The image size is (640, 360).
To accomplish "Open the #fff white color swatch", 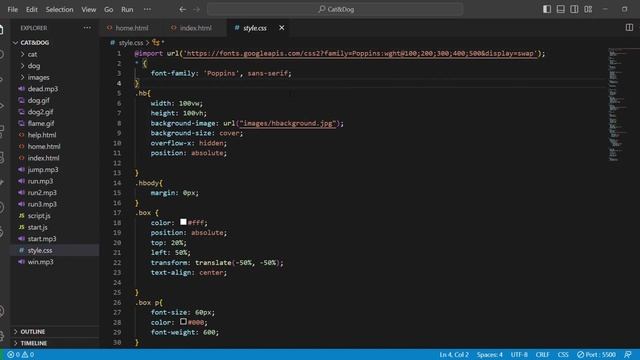I will 183,222.
